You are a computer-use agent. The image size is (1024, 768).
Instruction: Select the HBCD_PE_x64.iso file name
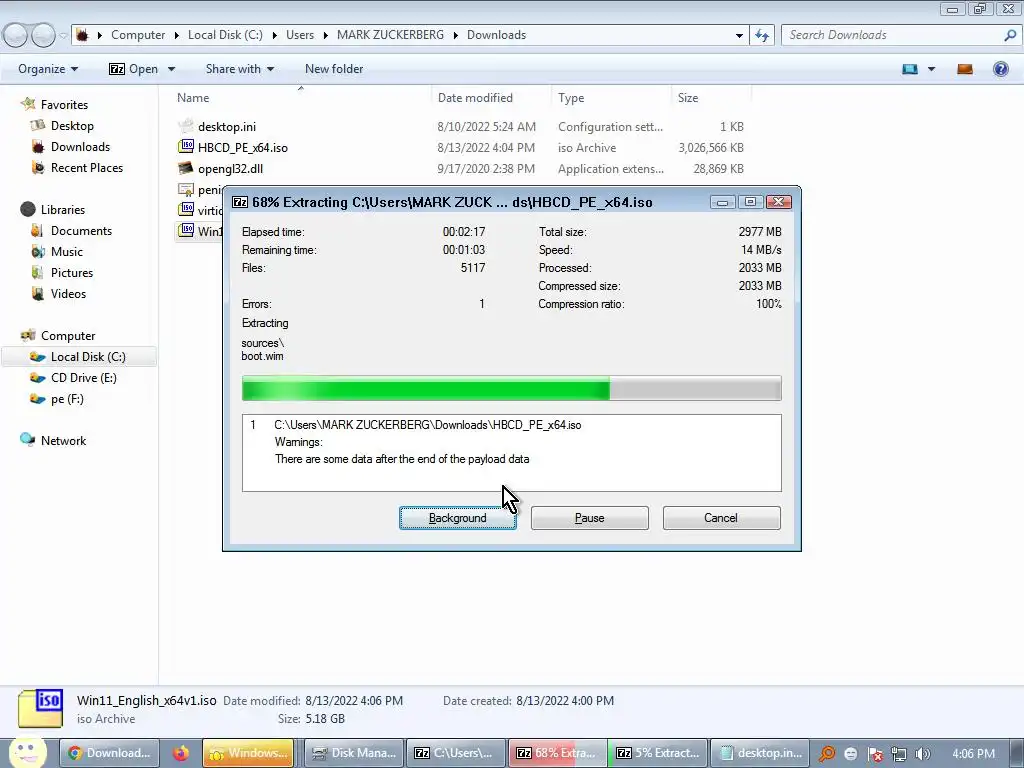pyautogui.click(x=243, y=148)
